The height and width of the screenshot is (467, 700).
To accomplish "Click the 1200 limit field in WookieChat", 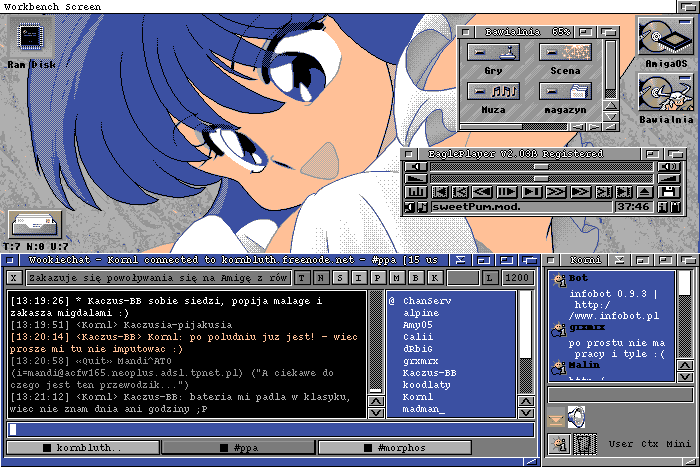I will (517, 278).
